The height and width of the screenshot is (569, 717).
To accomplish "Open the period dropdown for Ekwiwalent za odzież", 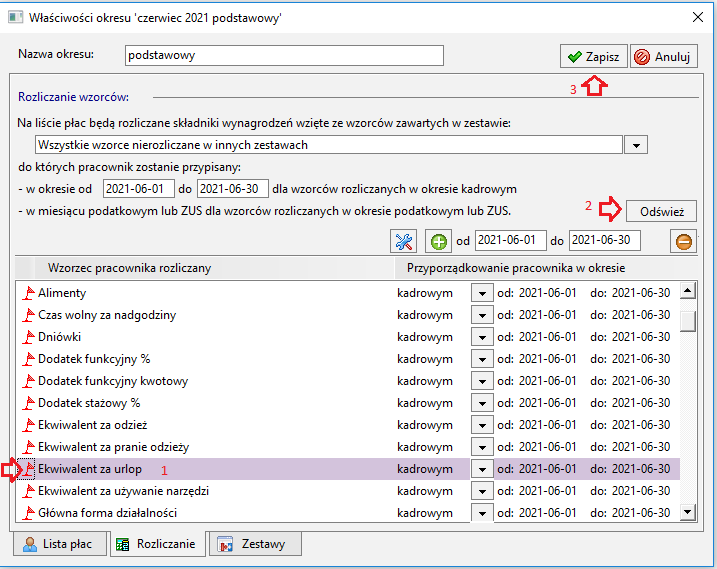I will [x=482, y=425].
